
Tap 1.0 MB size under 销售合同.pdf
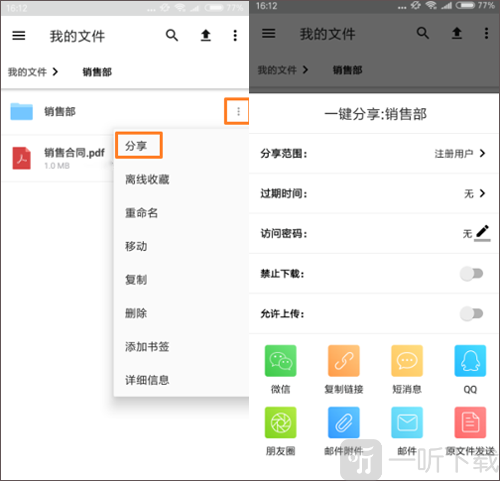57,166
